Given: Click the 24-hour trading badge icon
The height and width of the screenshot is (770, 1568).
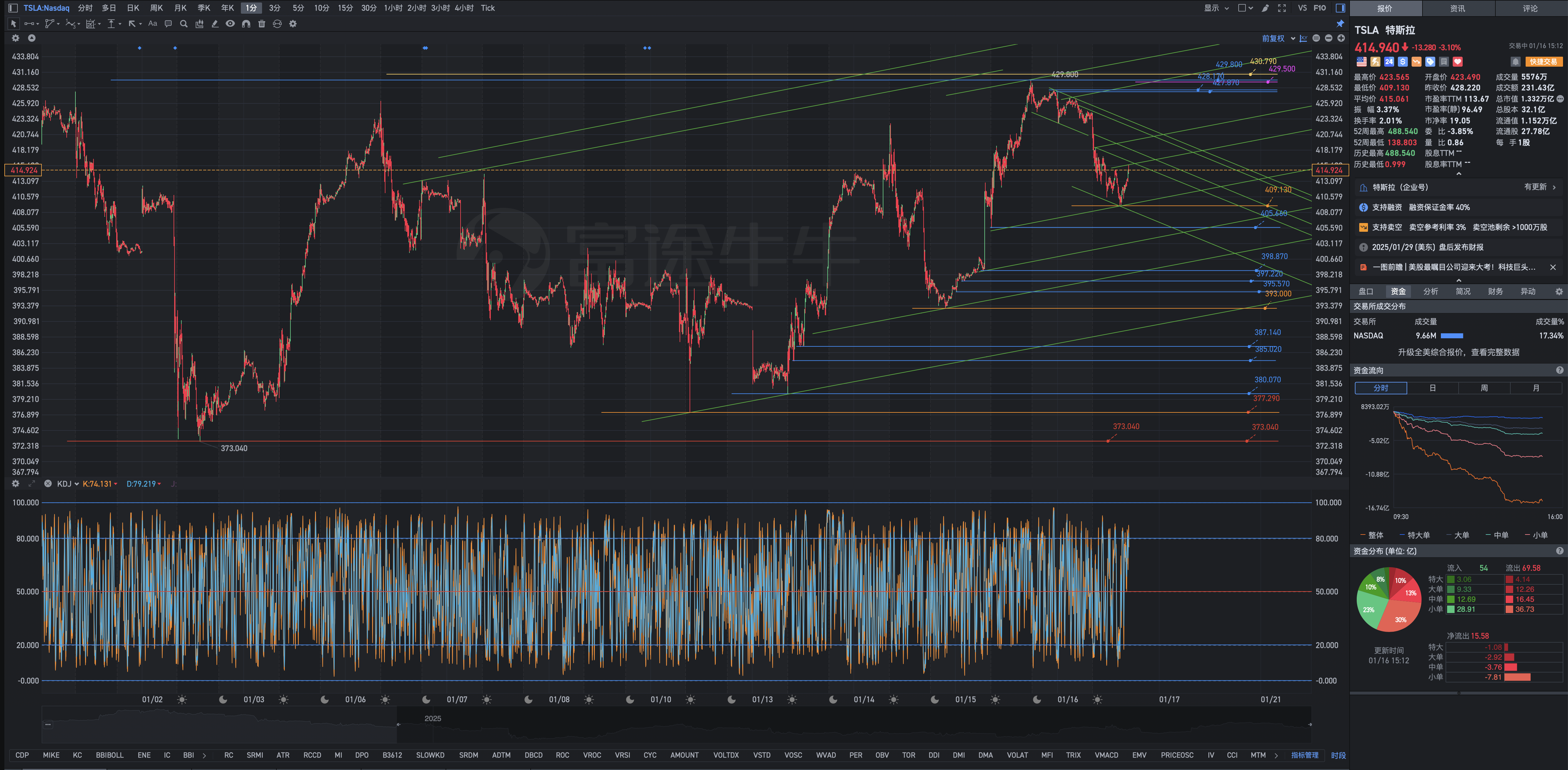Looking at the screenshot, I should click(x=1389, y=61).
